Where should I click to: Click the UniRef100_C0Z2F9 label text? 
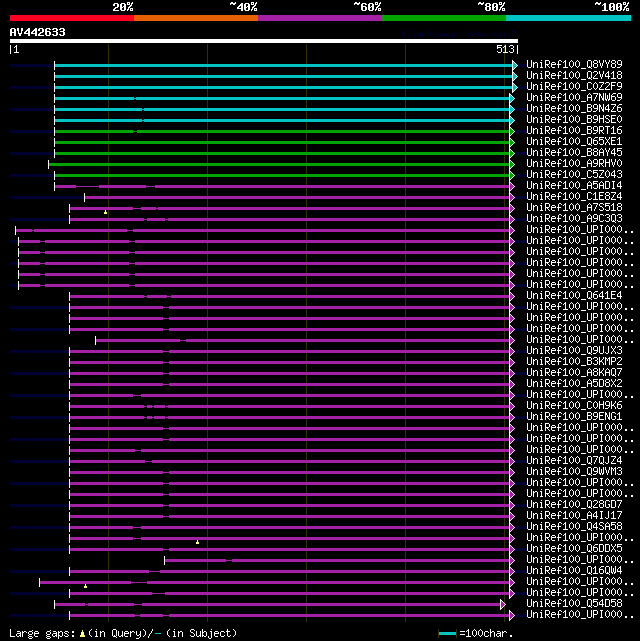pyautogui.click(x=574, y=87)
